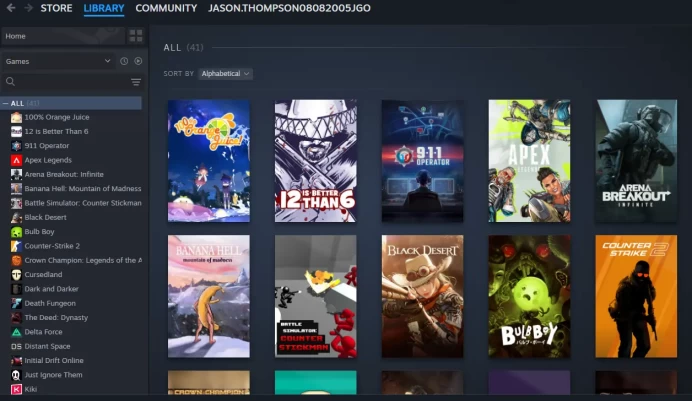Click the search magnifier icon
The height and width of the screenshot is (401, 692).
coord(11,82)
